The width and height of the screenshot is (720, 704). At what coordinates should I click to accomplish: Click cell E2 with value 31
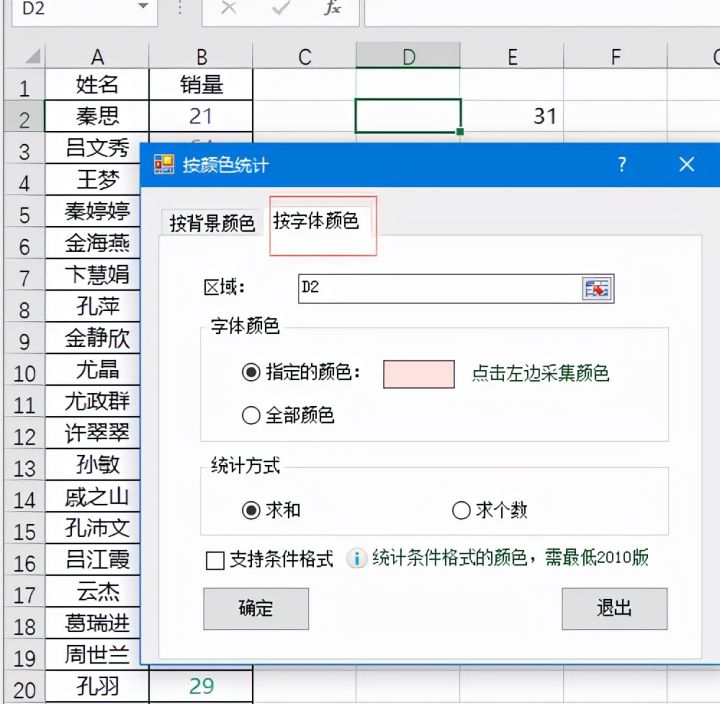pyautogui.click(x=512, y=116)
